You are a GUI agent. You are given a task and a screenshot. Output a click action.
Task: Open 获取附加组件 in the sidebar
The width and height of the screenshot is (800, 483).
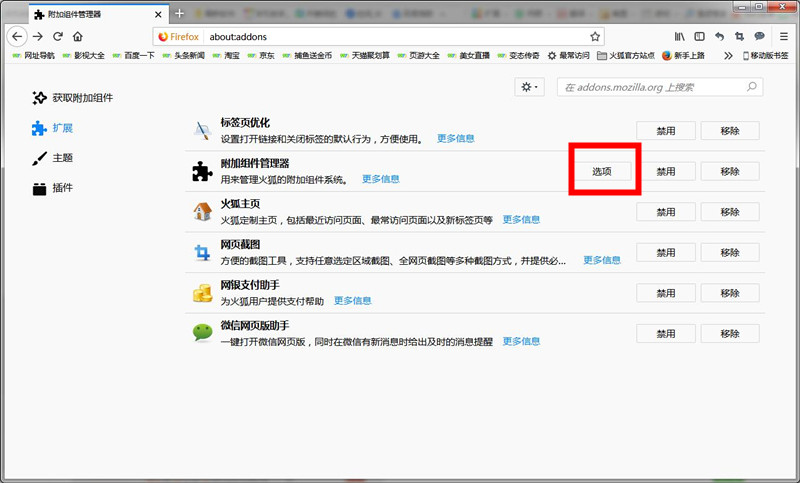pos(72,98)
